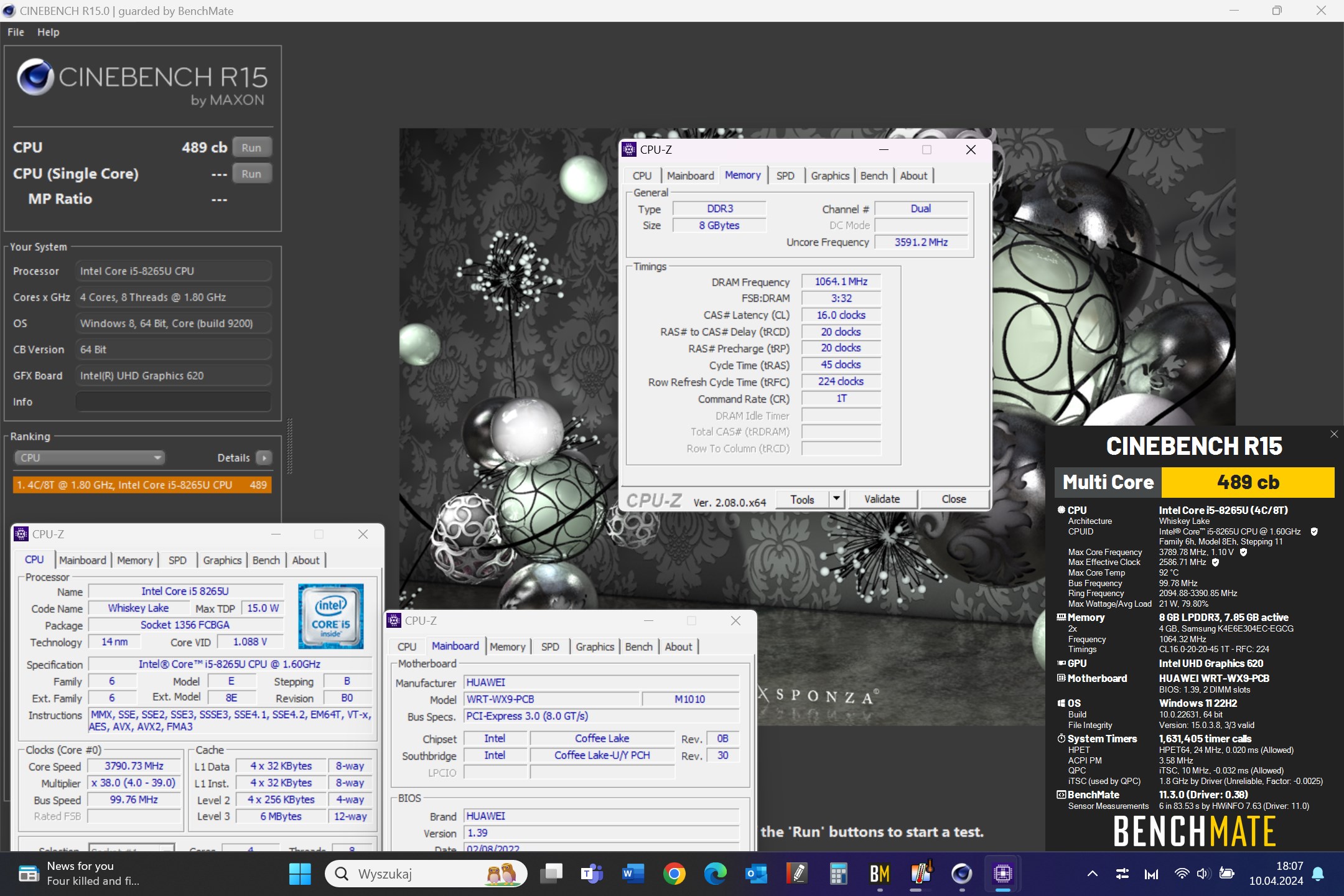This screenshot has width=1344, height=896.
Task: Close the BenchMate Cinebench R15 overlay panel
Action: click(x=1334, y=434)
